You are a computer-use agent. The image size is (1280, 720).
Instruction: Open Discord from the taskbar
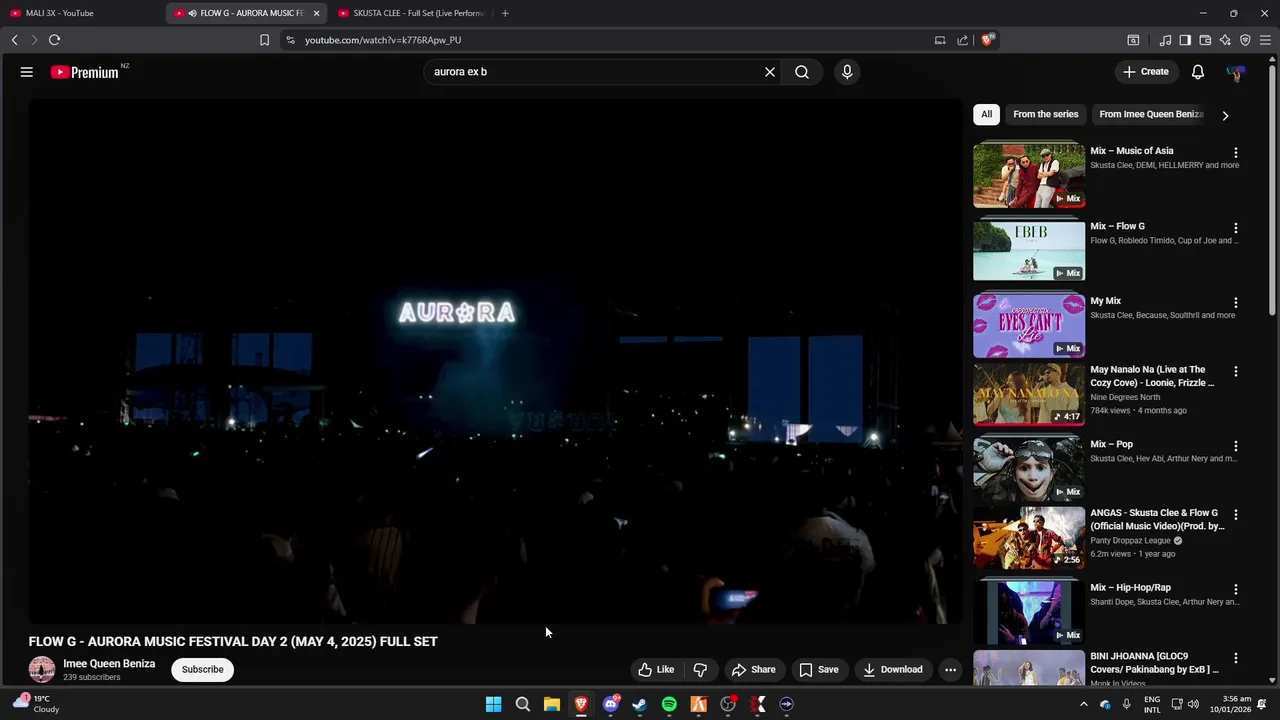click(x=611, y=704)
